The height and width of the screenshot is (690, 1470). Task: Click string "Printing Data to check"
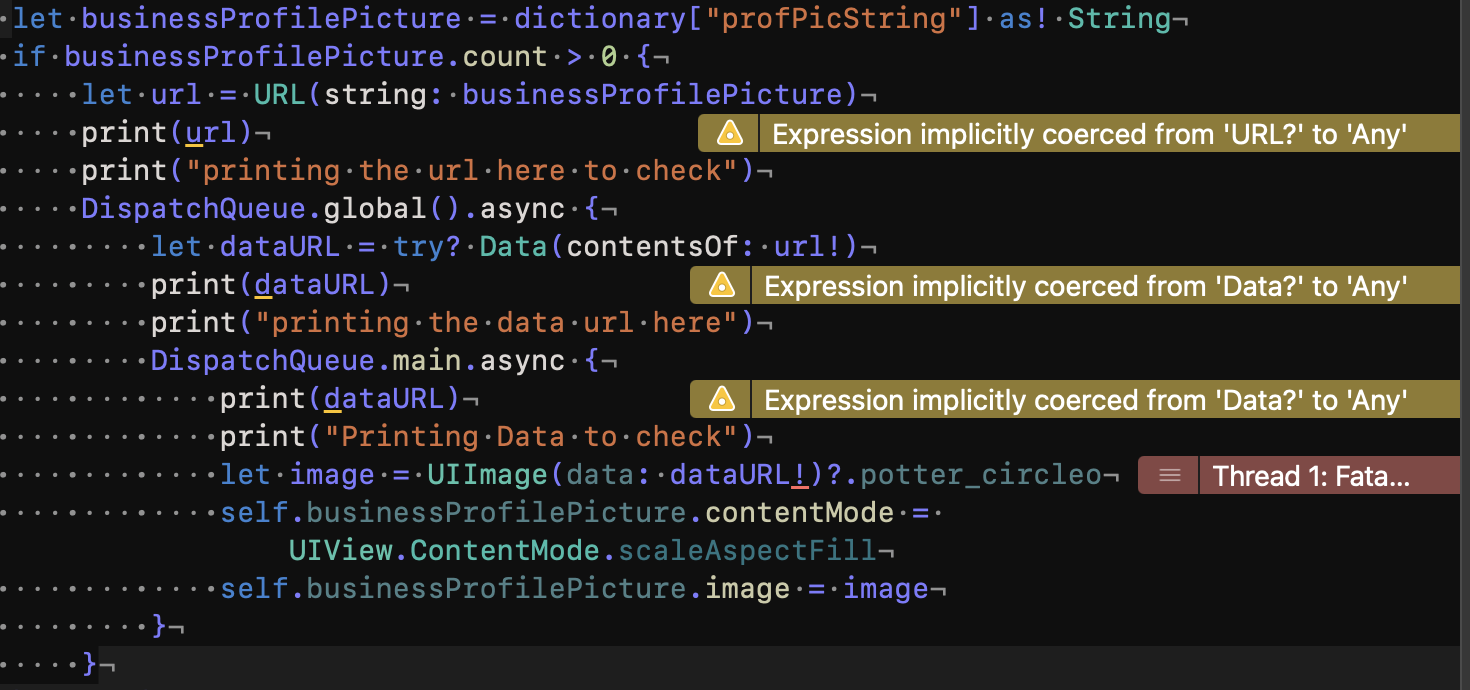pos(531,437)
